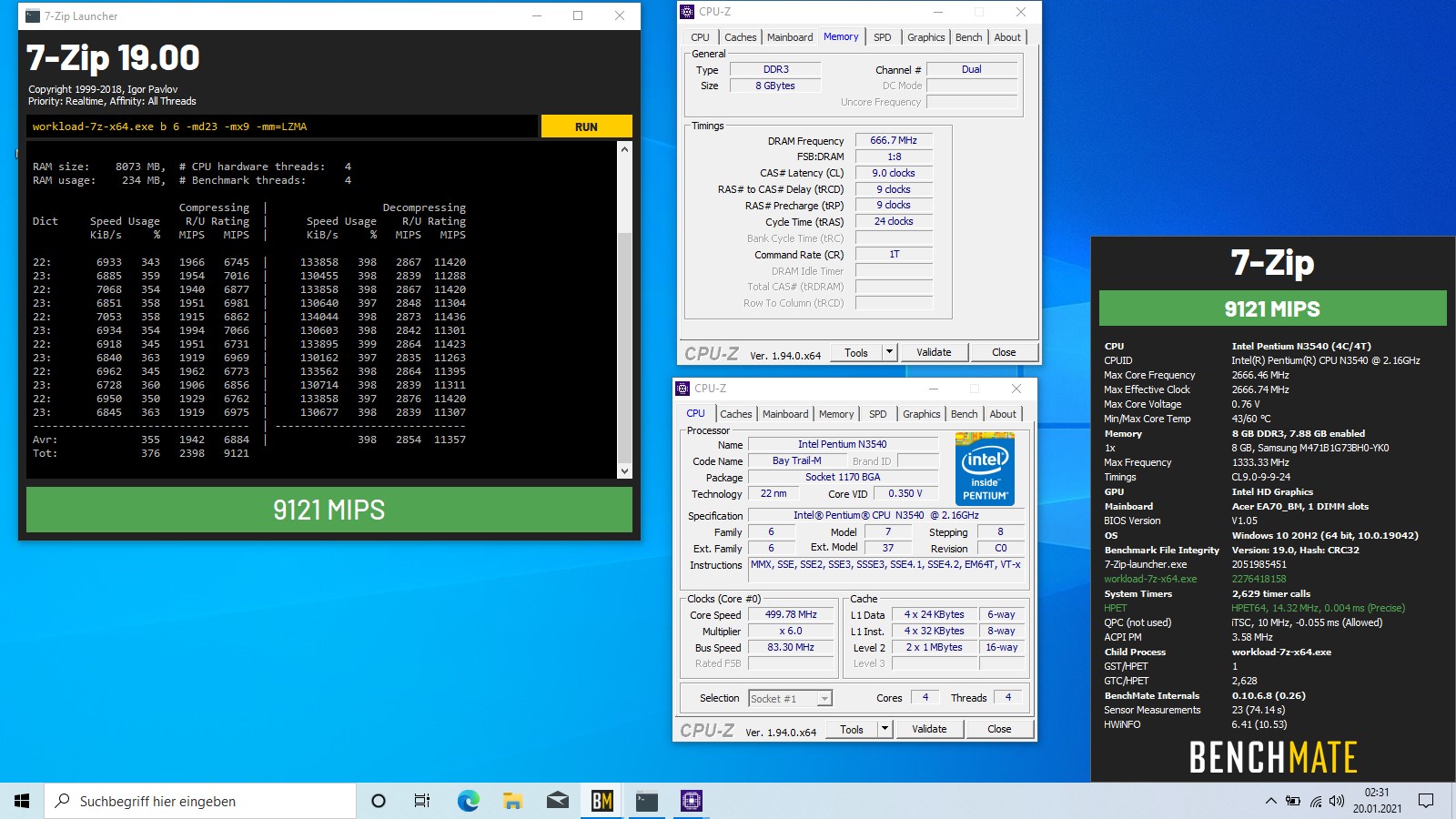
Task: Click the 7-Zip Launcher title bar icon
Action: tap(33, 15)
